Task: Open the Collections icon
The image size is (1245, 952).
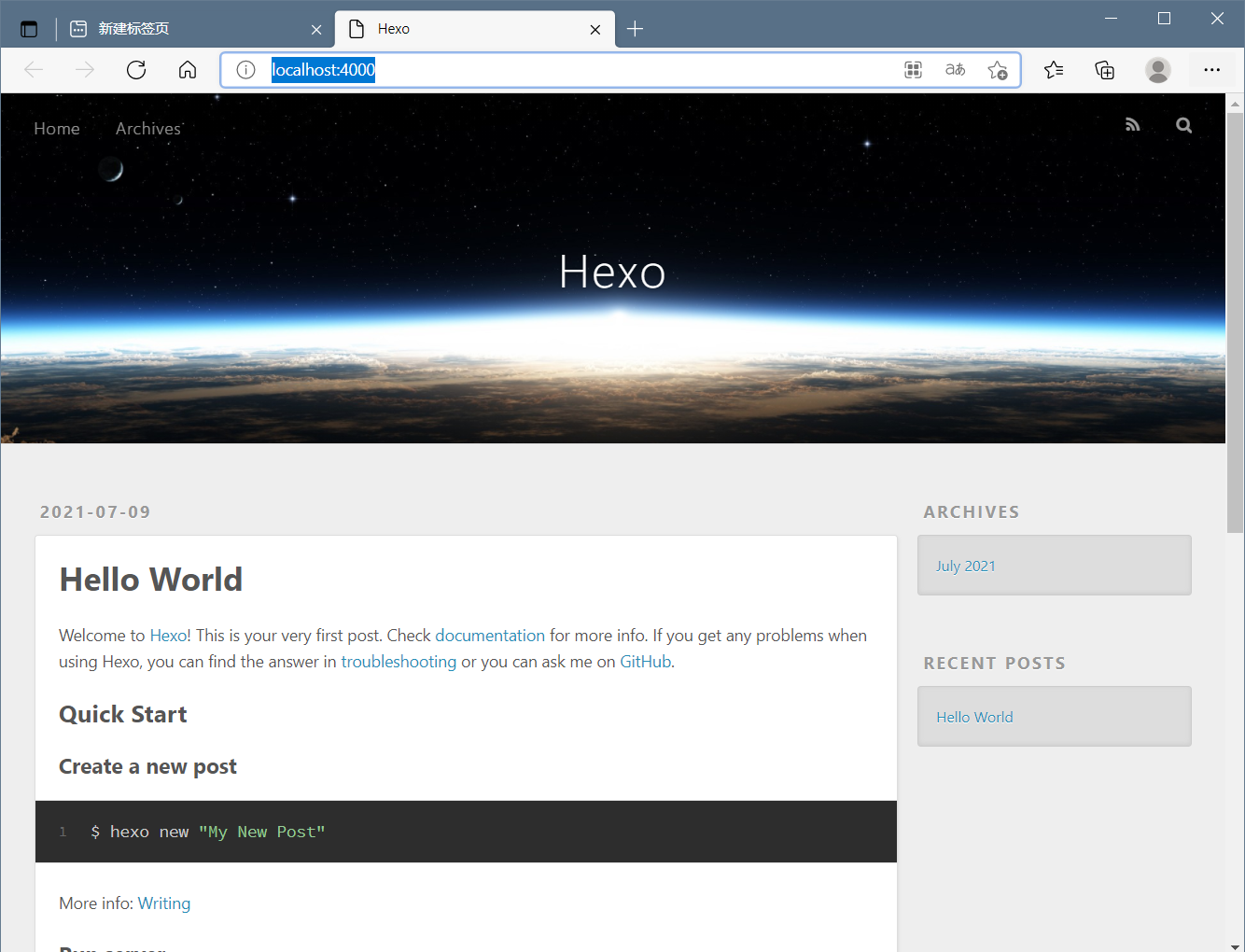Action: [x=1105, y=70]
